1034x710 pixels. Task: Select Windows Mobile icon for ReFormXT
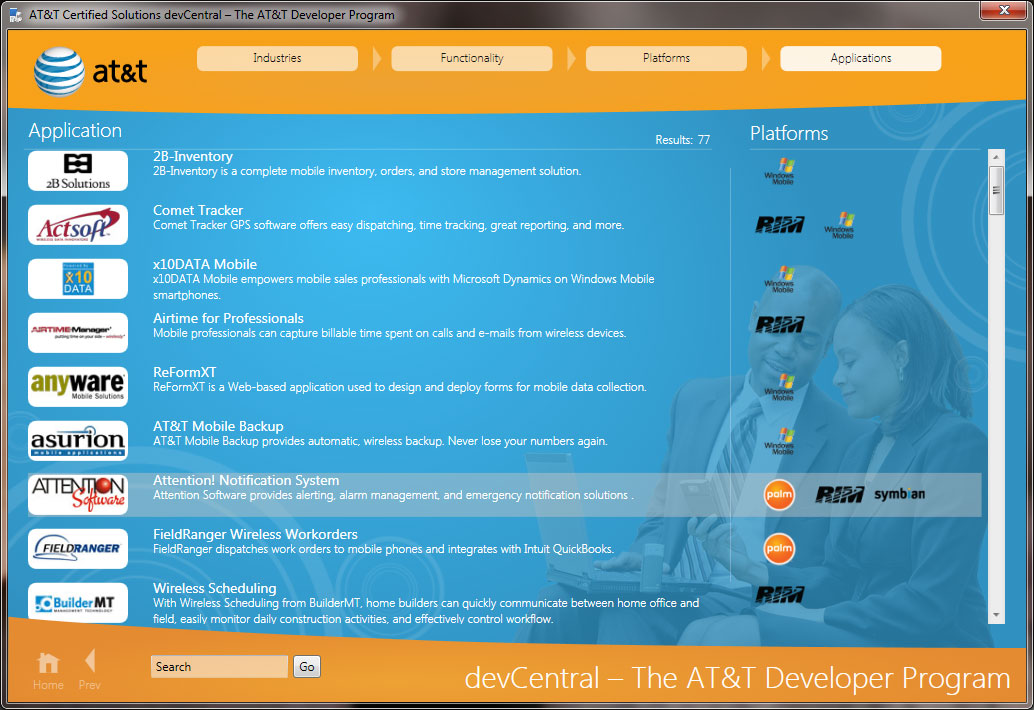click(x=779, y=388)
